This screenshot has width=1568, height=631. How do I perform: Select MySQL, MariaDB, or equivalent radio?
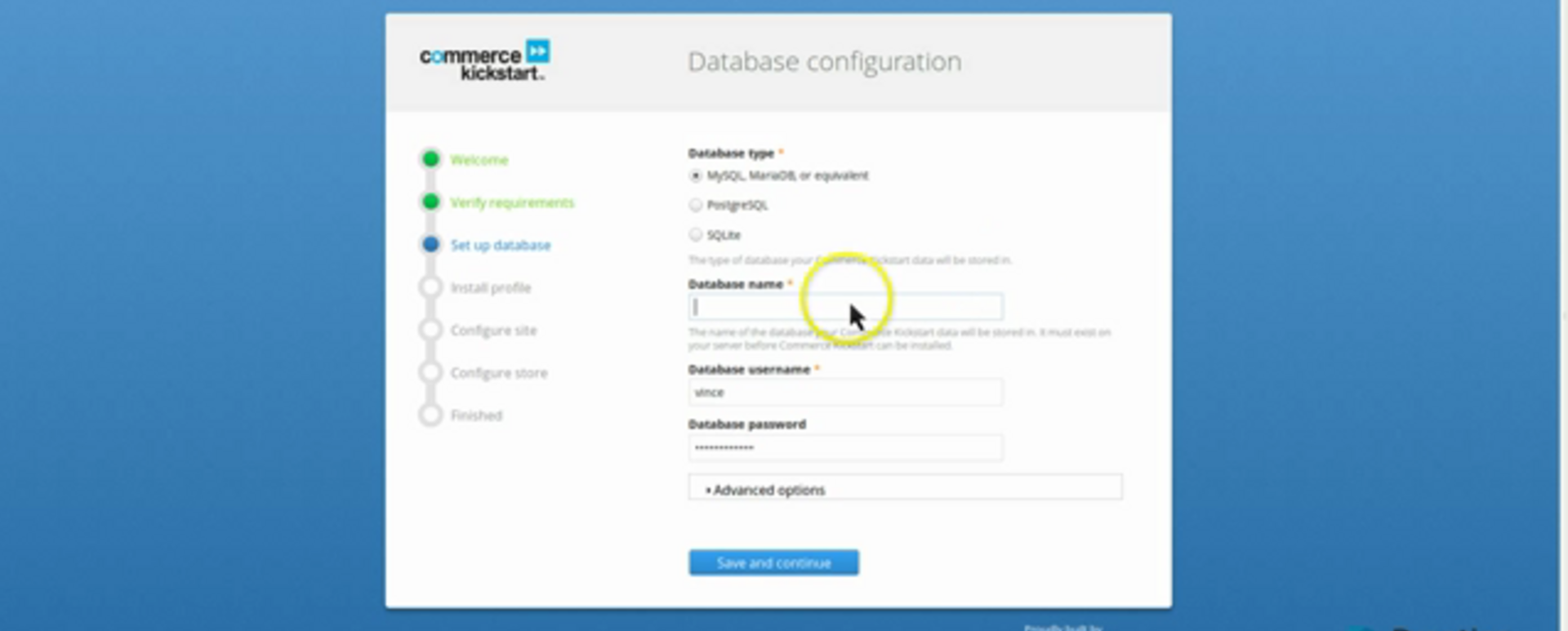click(x=695, y=176)
